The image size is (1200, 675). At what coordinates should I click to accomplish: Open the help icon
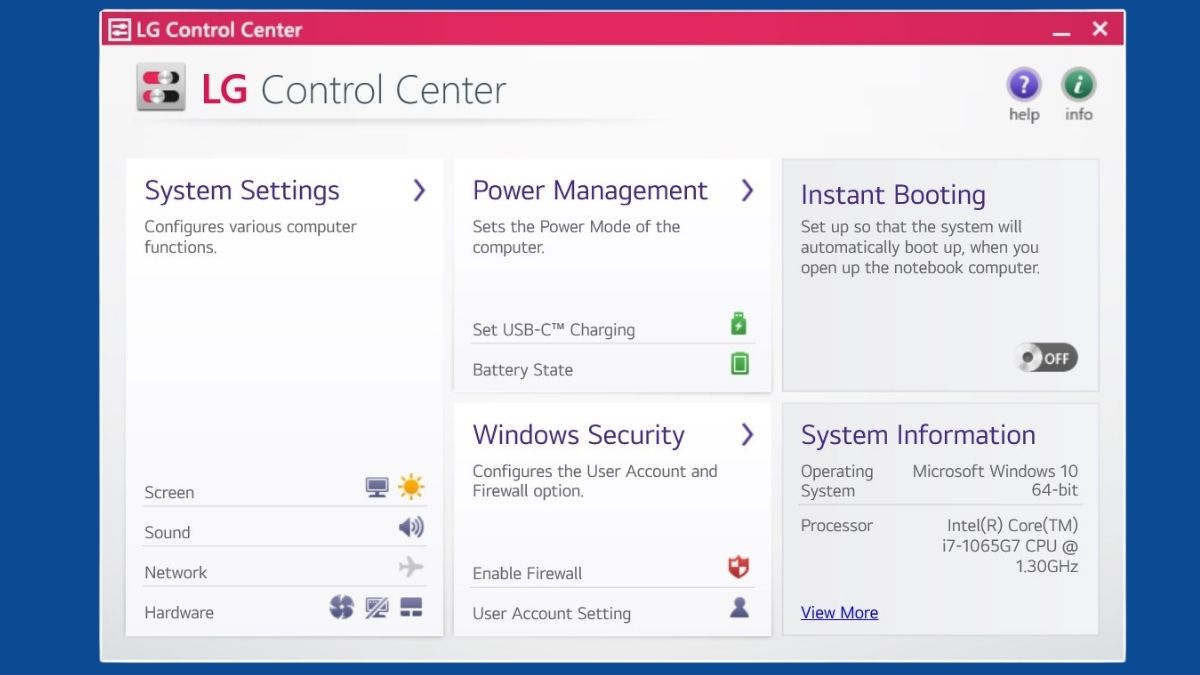(x=1024, y=85)
